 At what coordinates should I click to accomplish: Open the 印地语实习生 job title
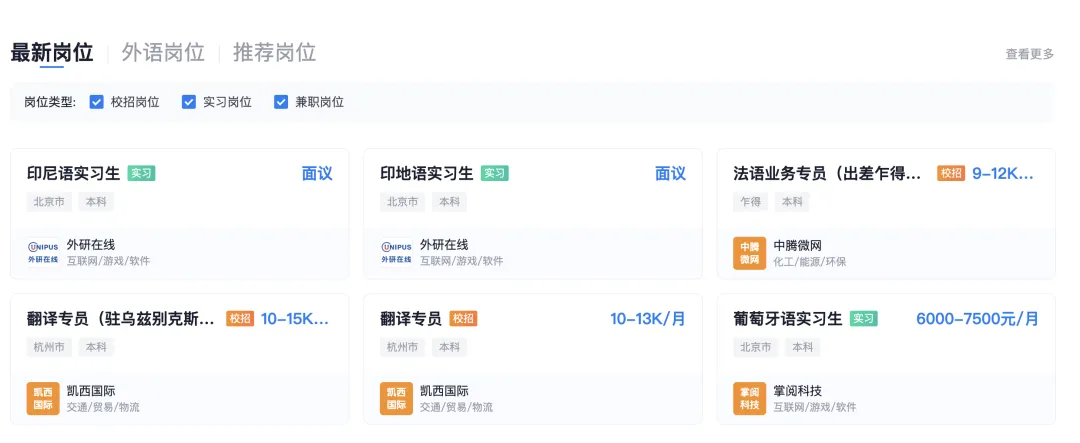(427, 174)
